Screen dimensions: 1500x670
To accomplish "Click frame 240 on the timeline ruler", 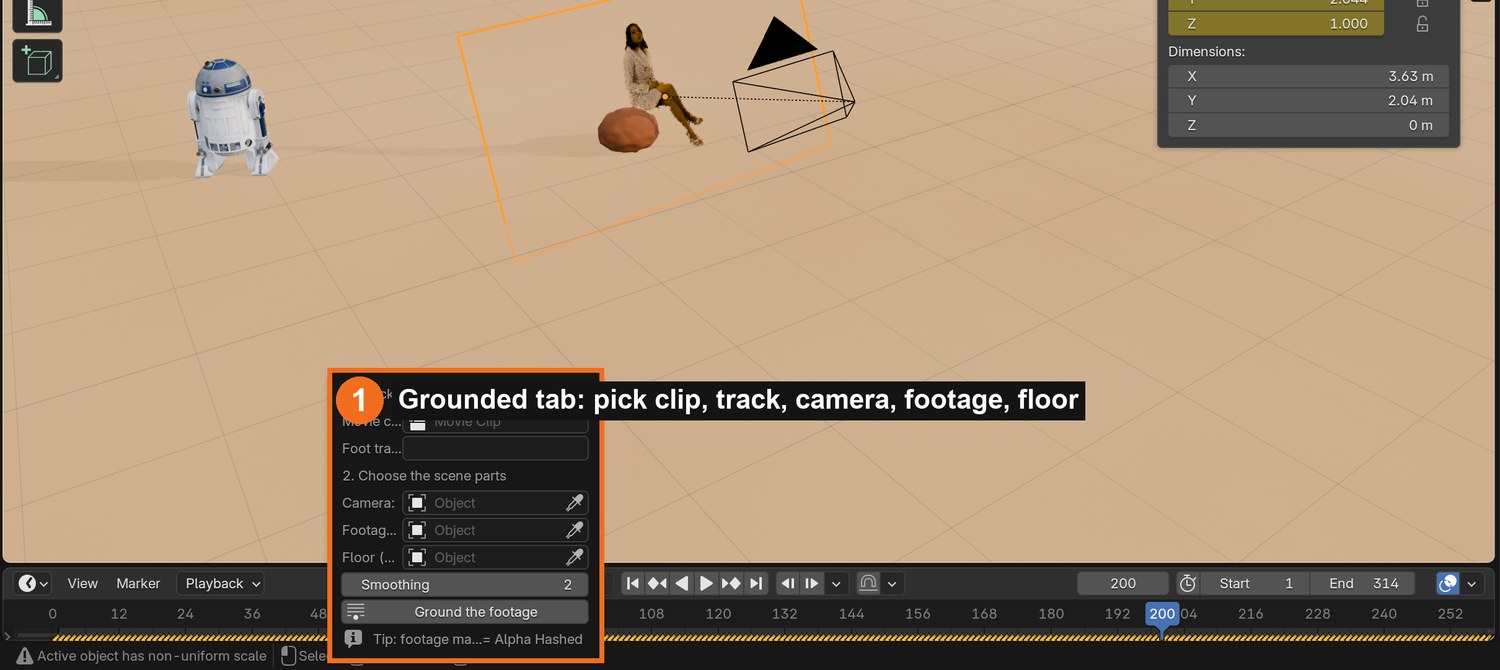I will [x=1384, y=614].
